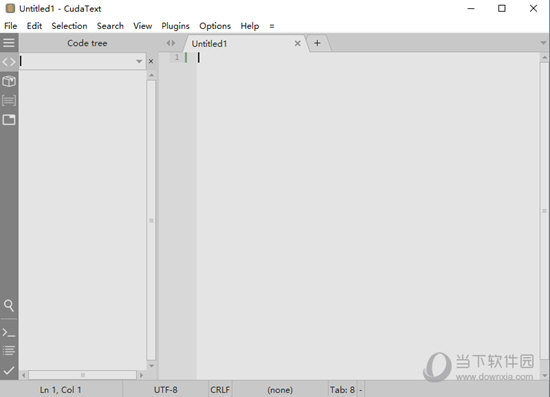The height and width of the screenshot is (397, 550).
Task: Close the Untitled1 tab
Action: (297, 43)
